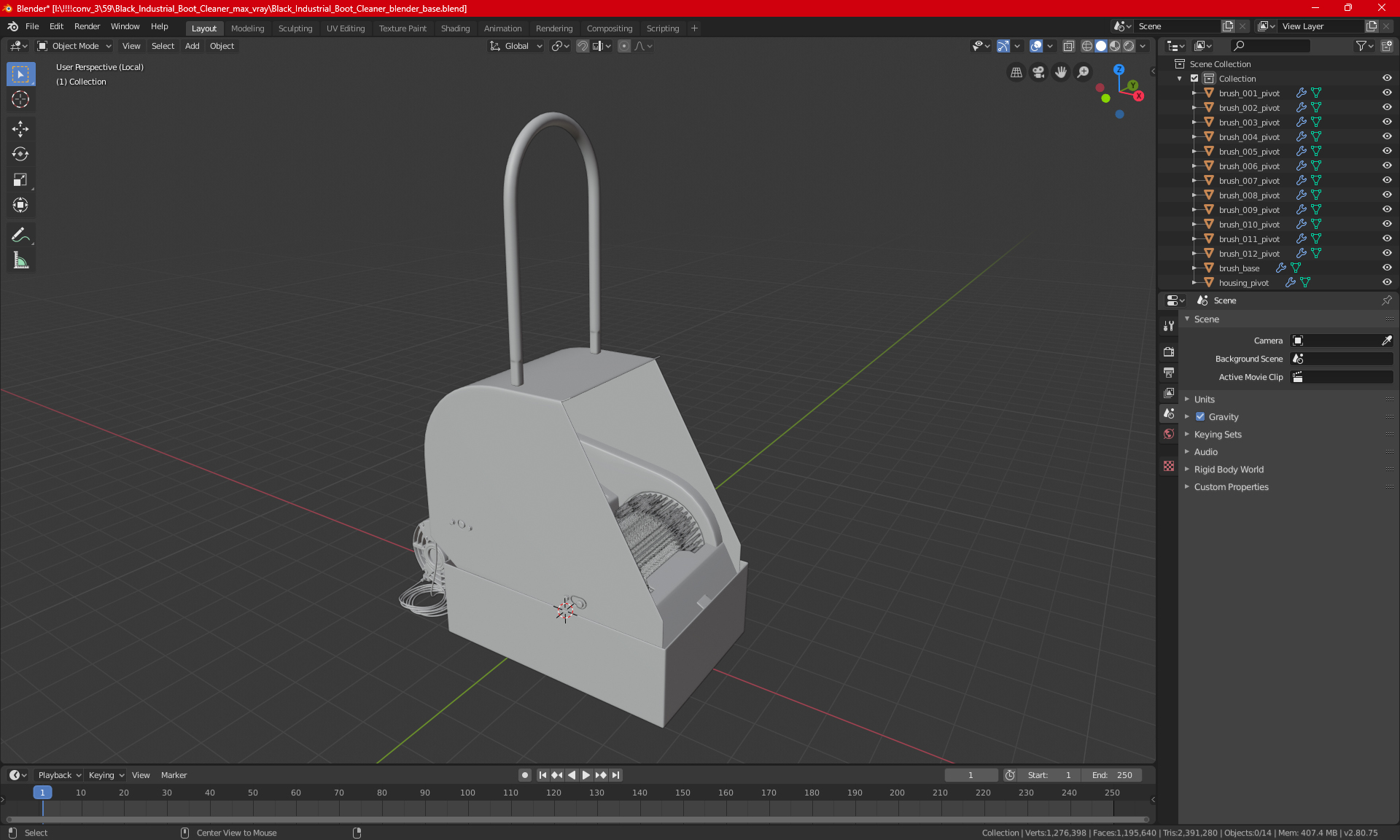Screen dimensions: 1400x840
Task: Open the Render properties tab
Action: click(1169, 351)
